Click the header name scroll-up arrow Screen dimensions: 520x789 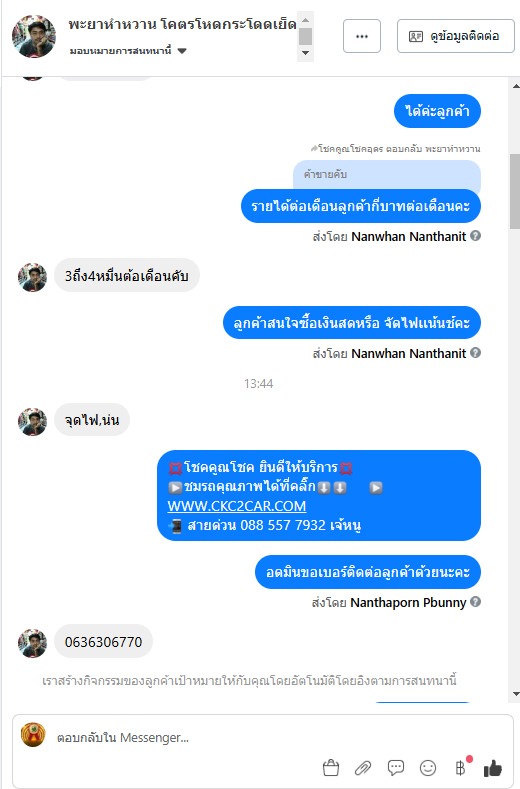[x=305, y=20]
